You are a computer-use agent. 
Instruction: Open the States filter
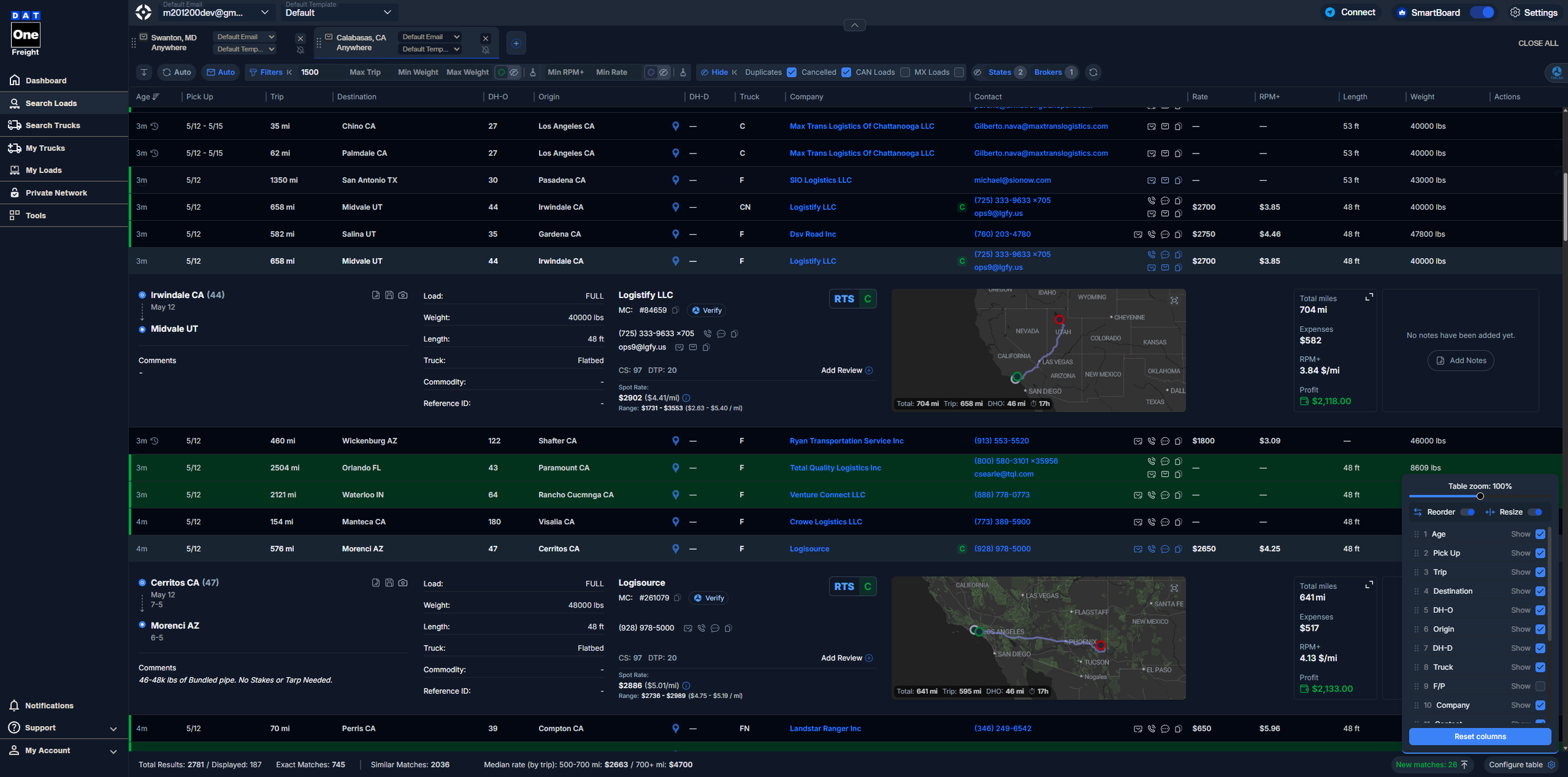pos(1006,72)
